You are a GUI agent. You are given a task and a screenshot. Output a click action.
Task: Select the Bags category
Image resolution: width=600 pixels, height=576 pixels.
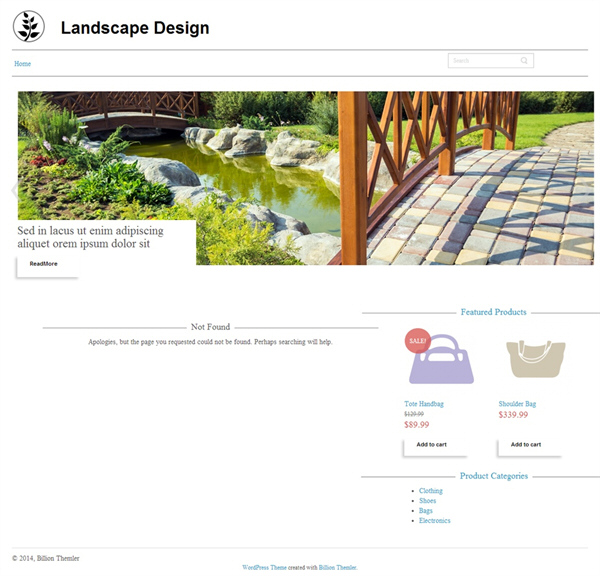[426, 511]
